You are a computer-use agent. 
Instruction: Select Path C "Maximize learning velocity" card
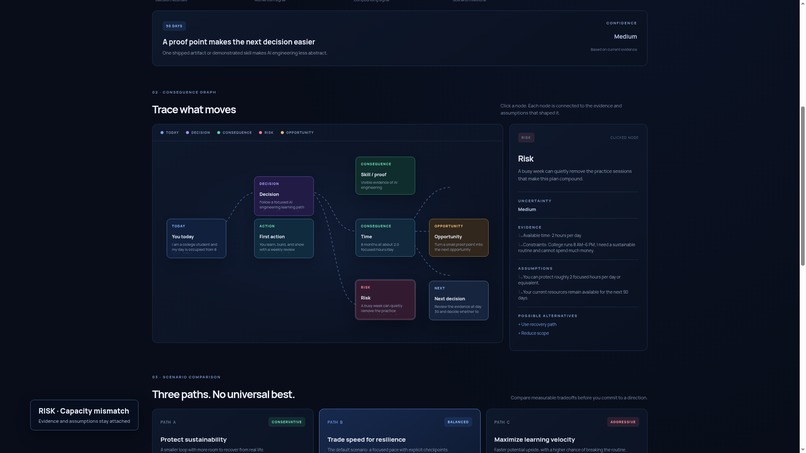[566, 431]
